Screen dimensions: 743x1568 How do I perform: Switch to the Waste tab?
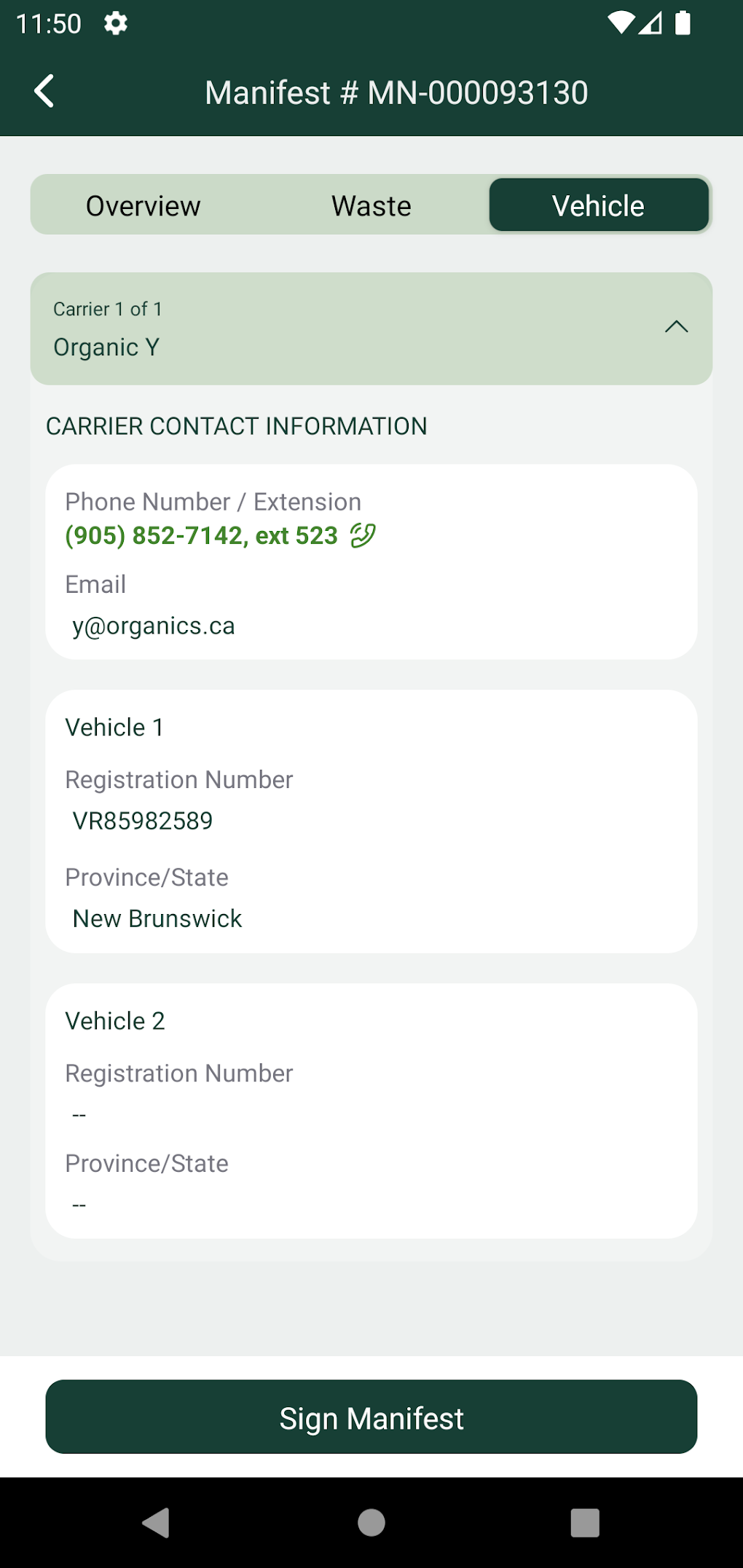coord(371,206)
